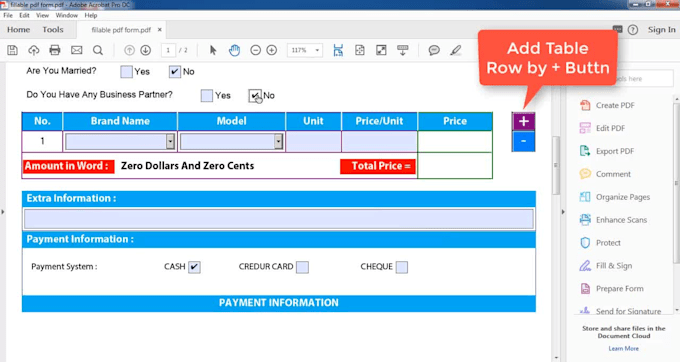Check the CHEQUE checkbox

pyautogui.click(x=402, y=267)
